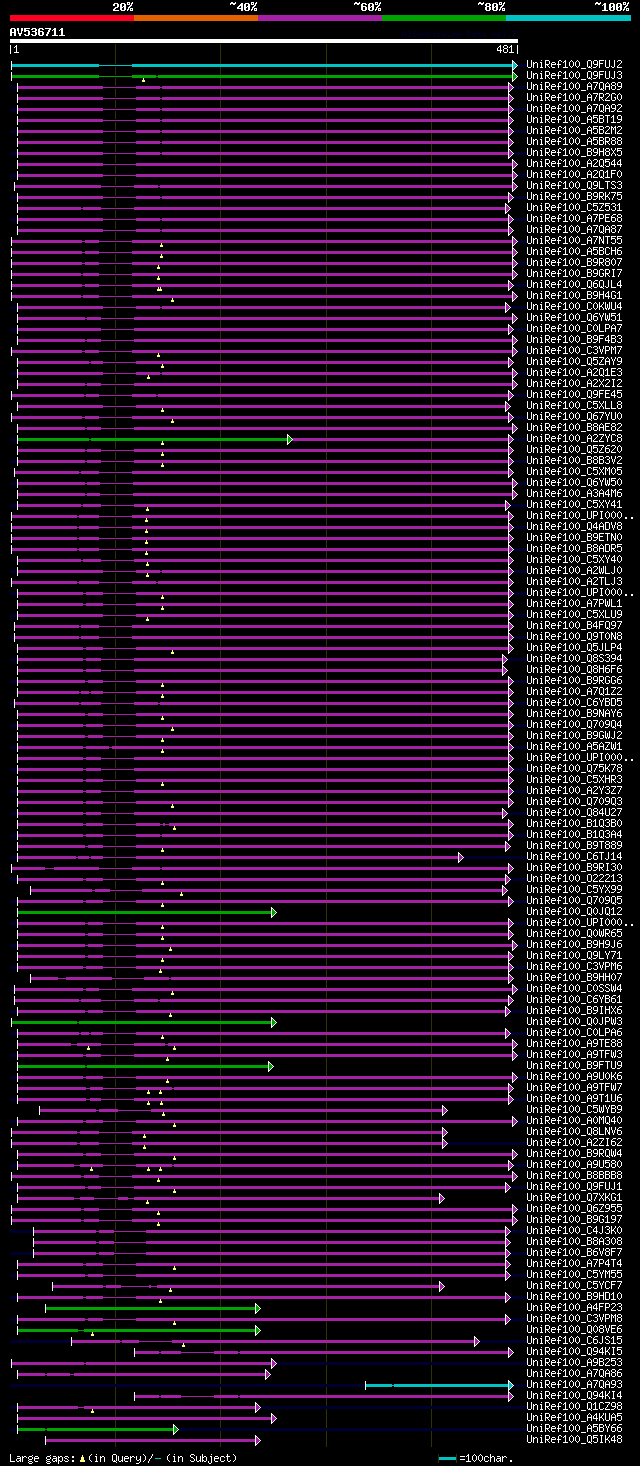The width and height of the screenshot is (640, 1466).
Task: Click the cyan alignment segment for A7QA93
Action: (441, 1385)
